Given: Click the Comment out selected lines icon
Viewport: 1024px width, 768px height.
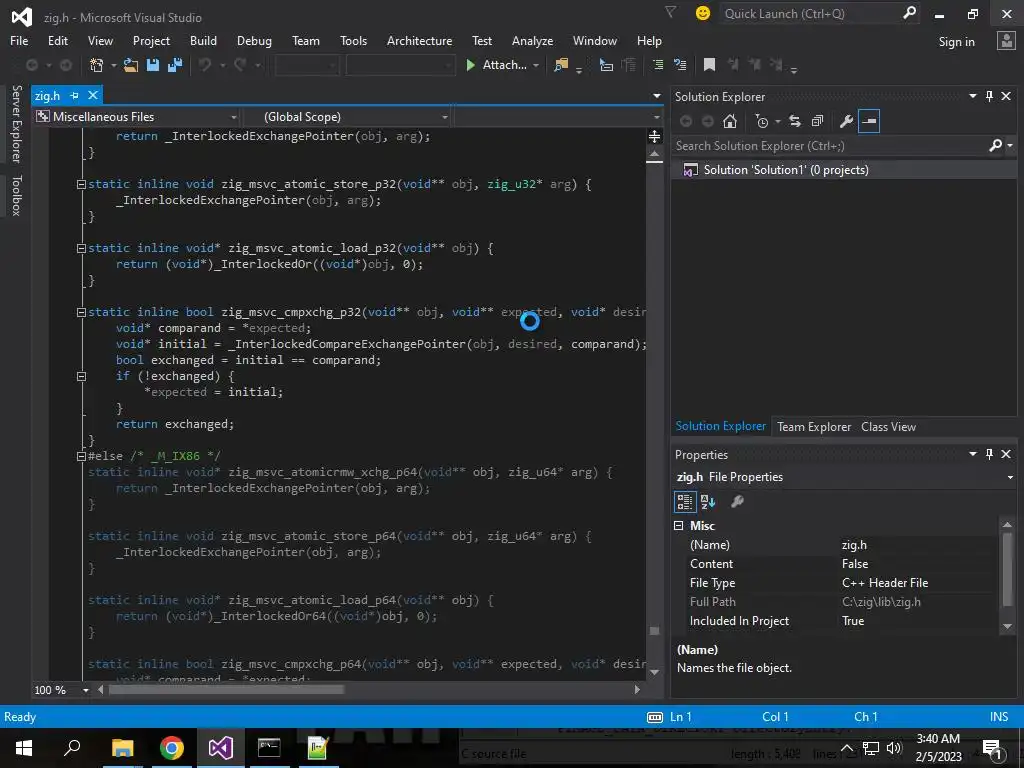Looking at the screenshot, I should point(658,65).
